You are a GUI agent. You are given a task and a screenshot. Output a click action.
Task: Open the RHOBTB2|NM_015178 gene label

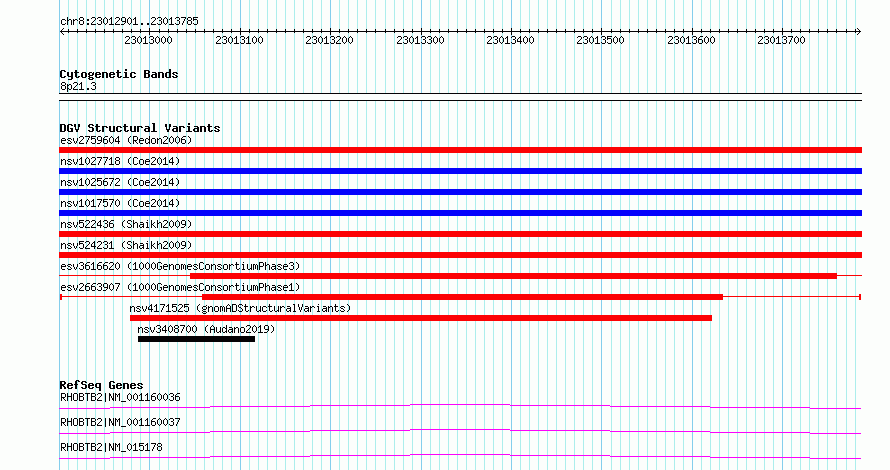coord(111,447)
